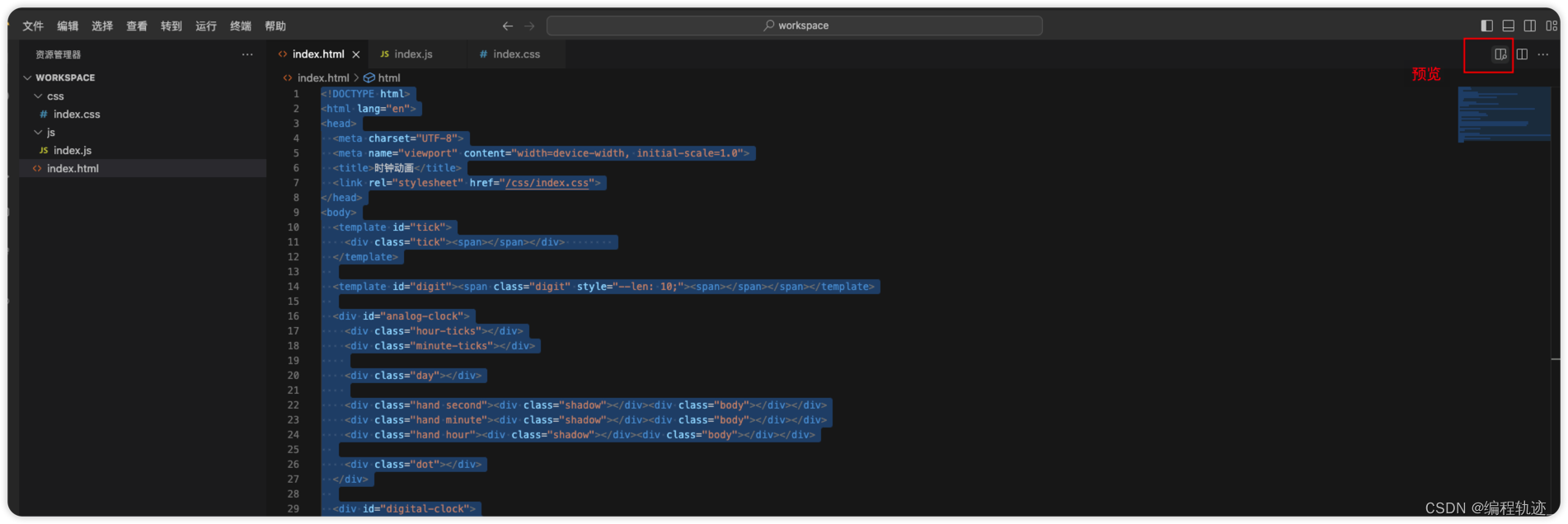Open the 帮助 menu
The height and width of the screenshot is (524, 1568).
pyautogui.click(x=275, y=26)
